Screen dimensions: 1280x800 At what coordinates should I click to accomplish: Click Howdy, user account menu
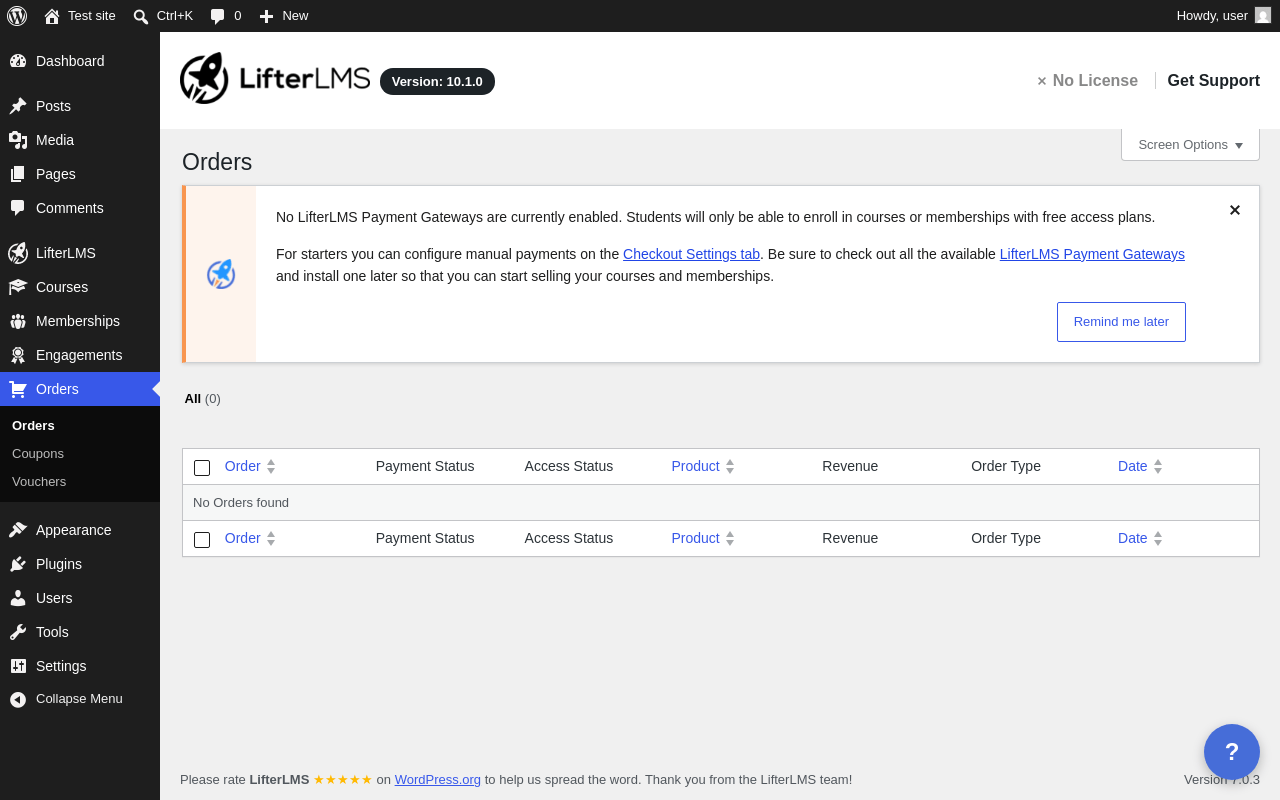pyautogui.click(x=1223, y=16)
